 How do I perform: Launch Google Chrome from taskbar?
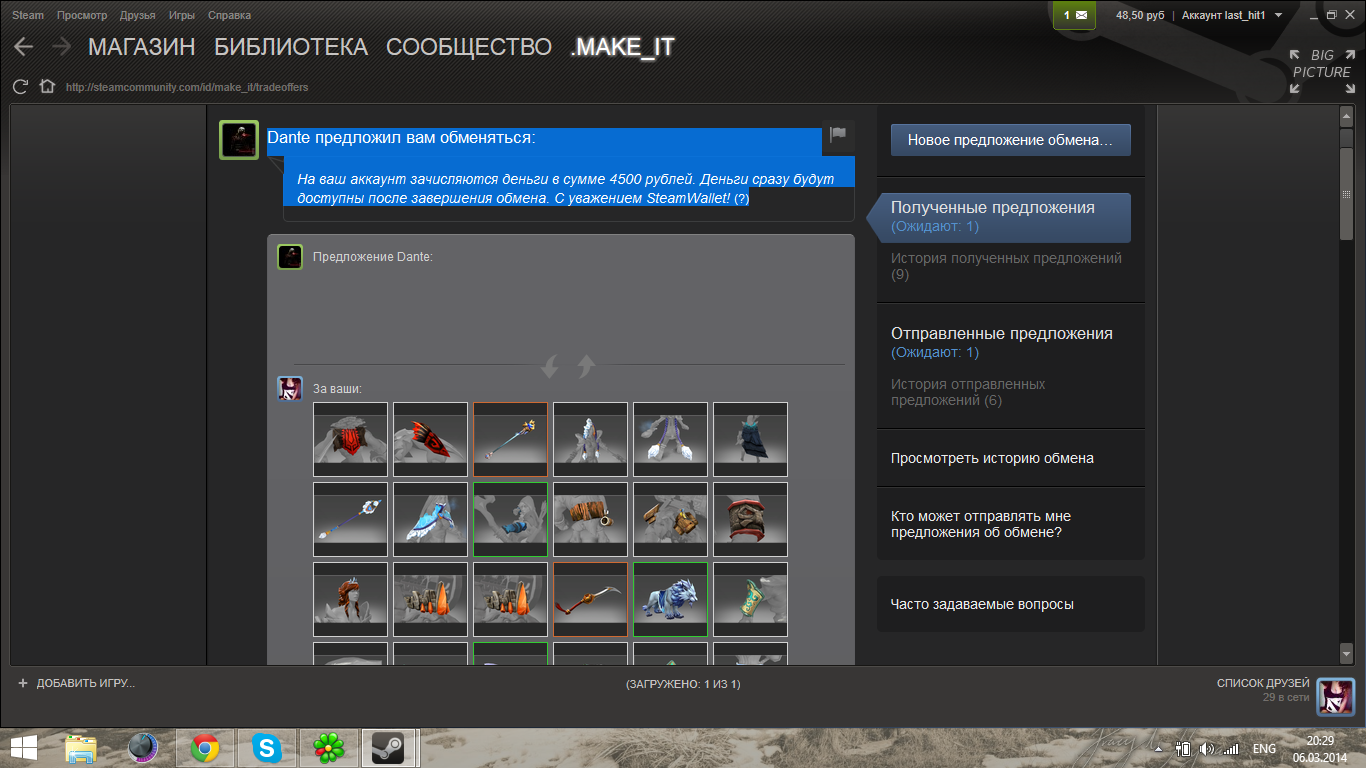pyautogui.click(x=205, y=747)
